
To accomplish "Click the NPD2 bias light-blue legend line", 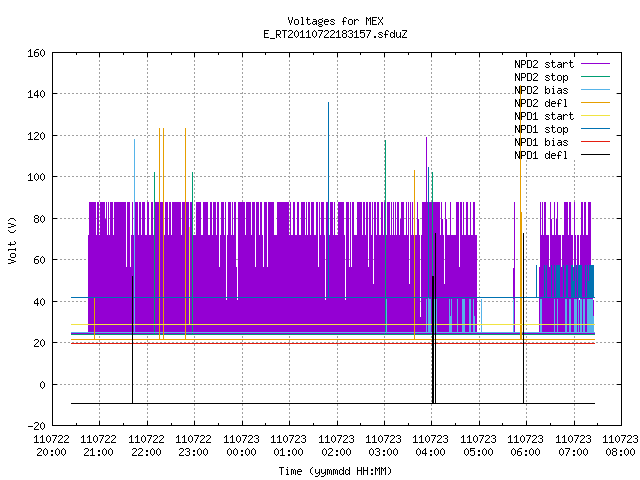I will 595,90.
